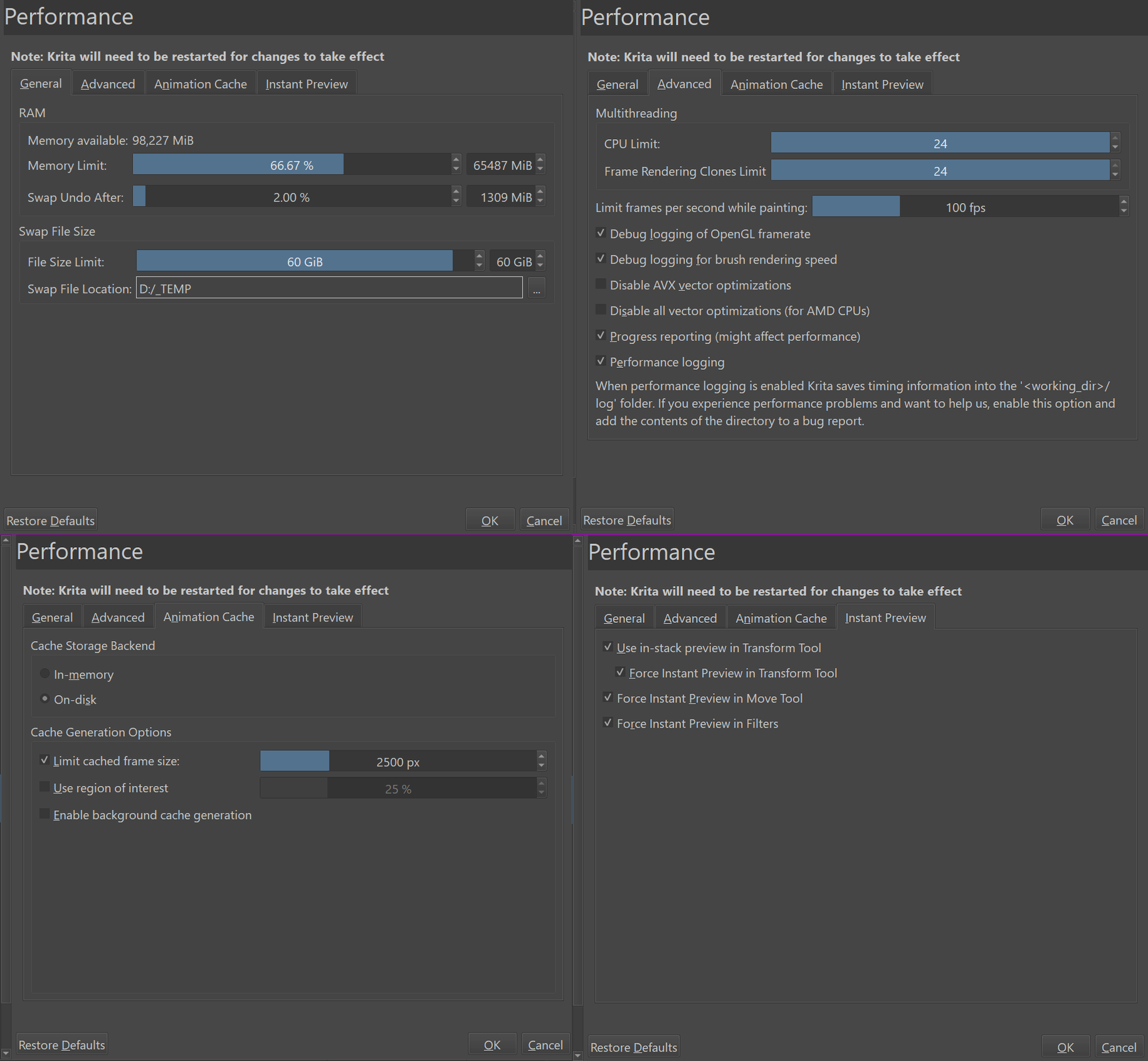Lower the painting fps limit with down arrow
1148x1061 pixels.
point(1124,212)
